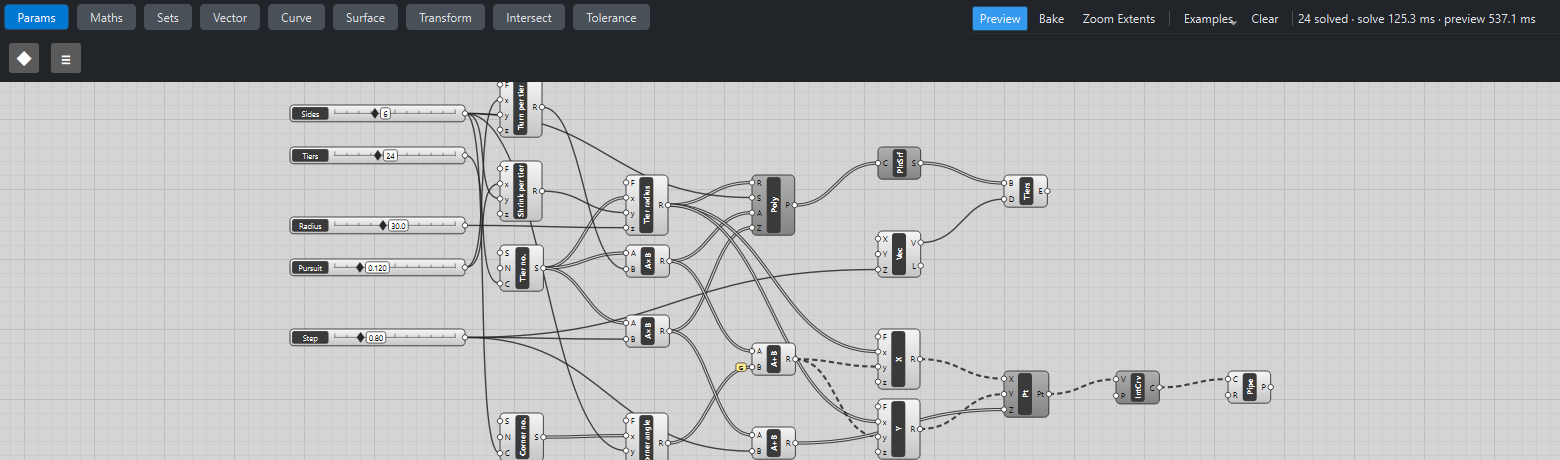Click the Step slider handle
Image resolution: width=1560 pixels, height=460 pixels.
pos(360,338)
